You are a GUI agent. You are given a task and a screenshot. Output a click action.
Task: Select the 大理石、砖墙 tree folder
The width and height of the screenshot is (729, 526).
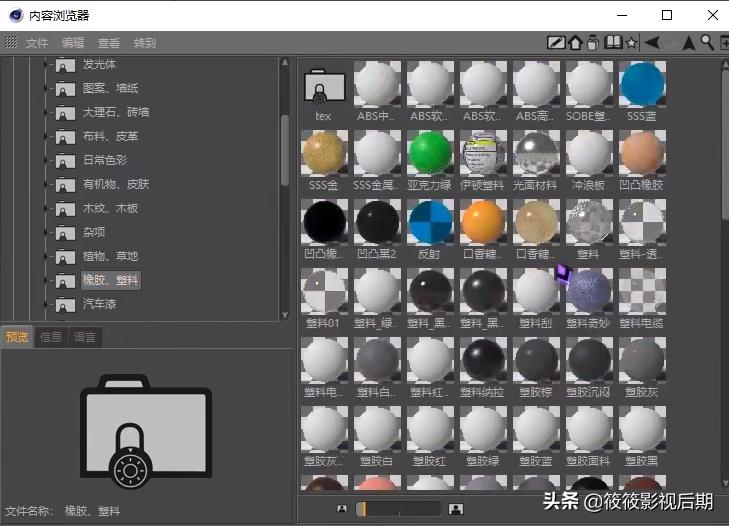click(x=116, y=112)
